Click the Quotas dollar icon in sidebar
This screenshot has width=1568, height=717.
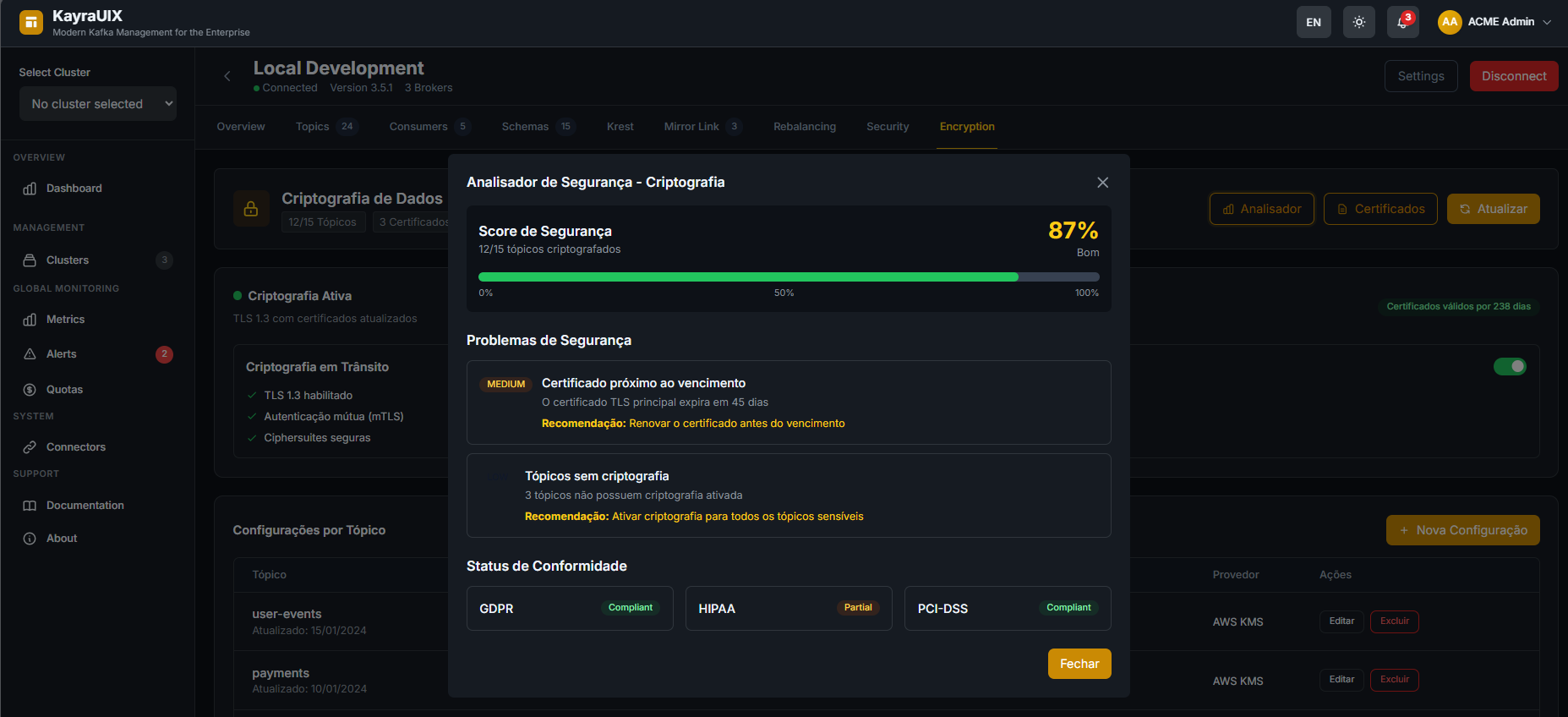coord(30,390)
